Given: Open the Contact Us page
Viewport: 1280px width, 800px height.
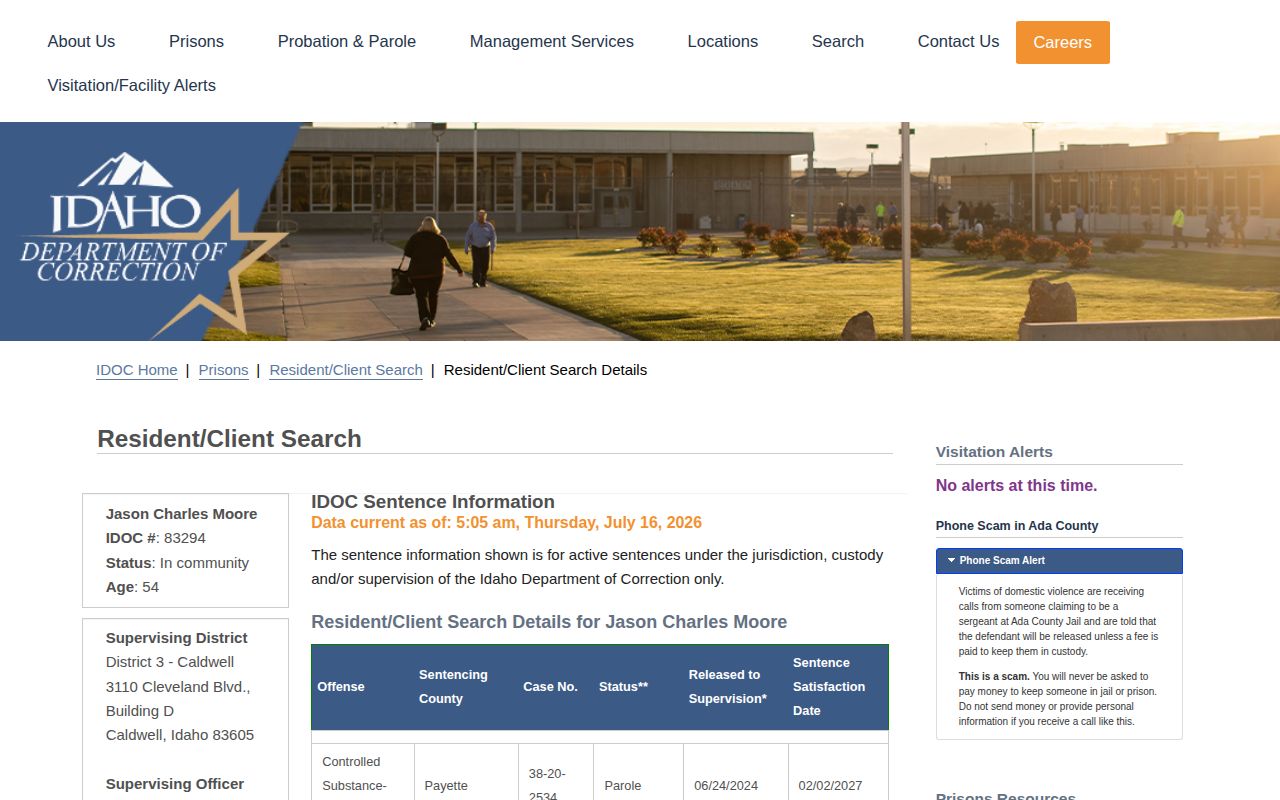Looking at the screenshot, I should tap(958, 42).
